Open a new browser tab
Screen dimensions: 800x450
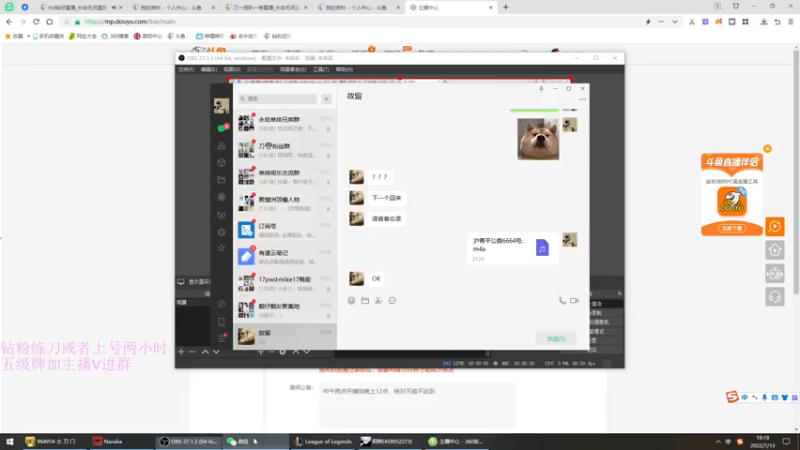click(506, 8)
